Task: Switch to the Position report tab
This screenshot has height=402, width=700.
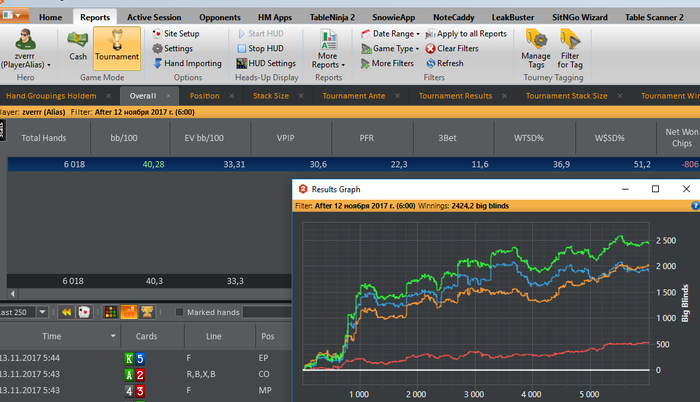Action: [204, 96]
